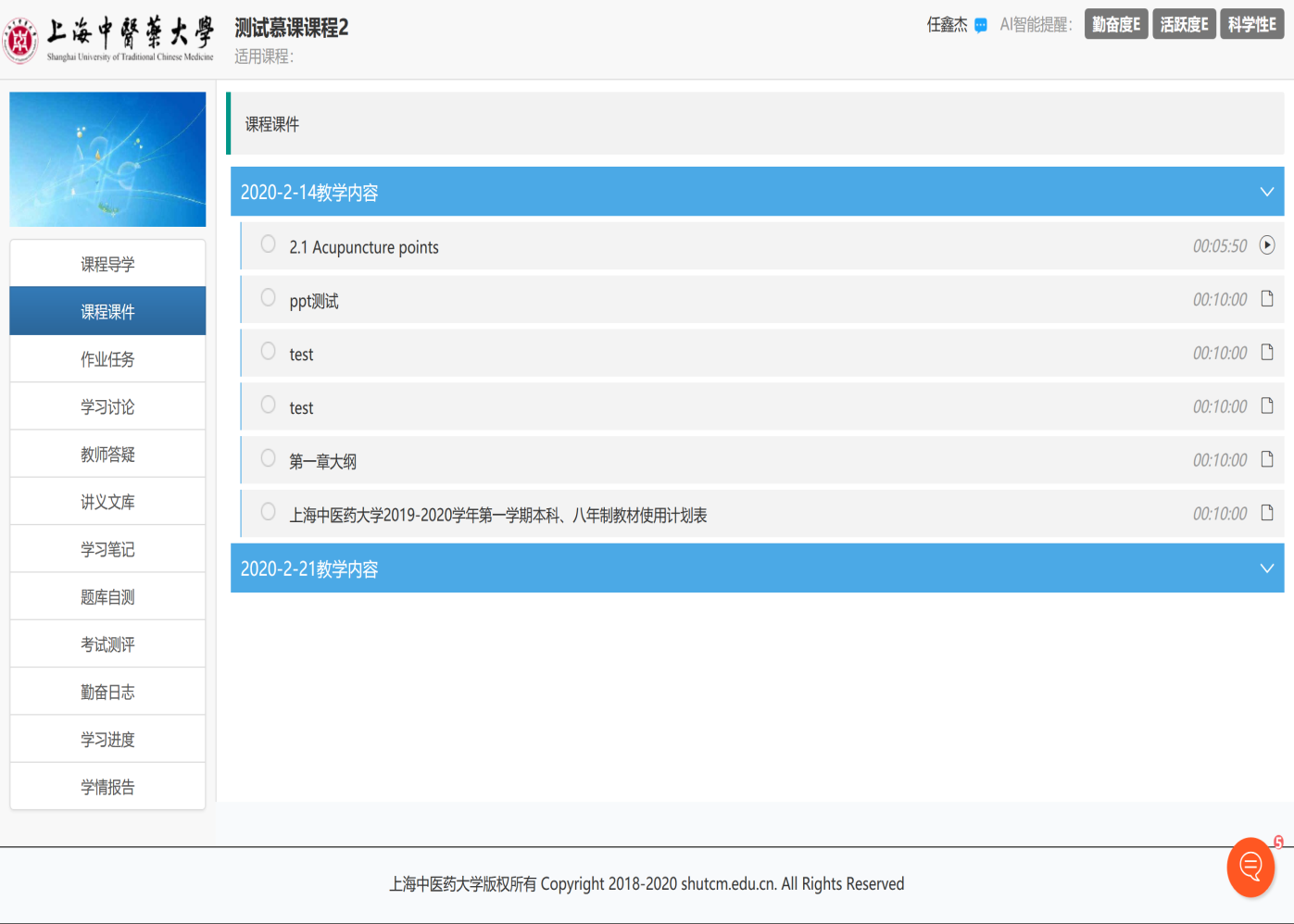Select the radio circle for 第一章大纲

269,457
